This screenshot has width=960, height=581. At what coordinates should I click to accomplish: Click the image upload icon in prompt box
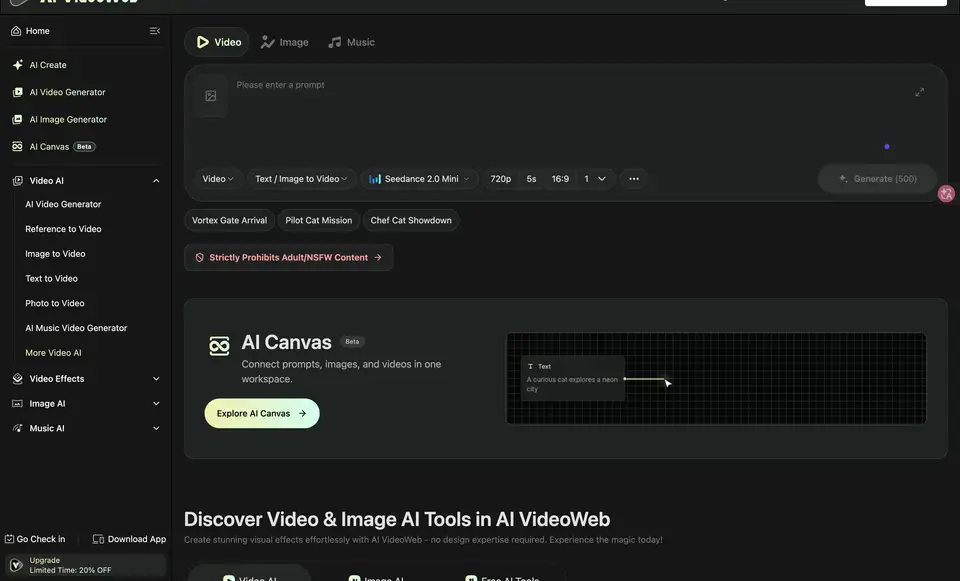click(x=211, y=96)
